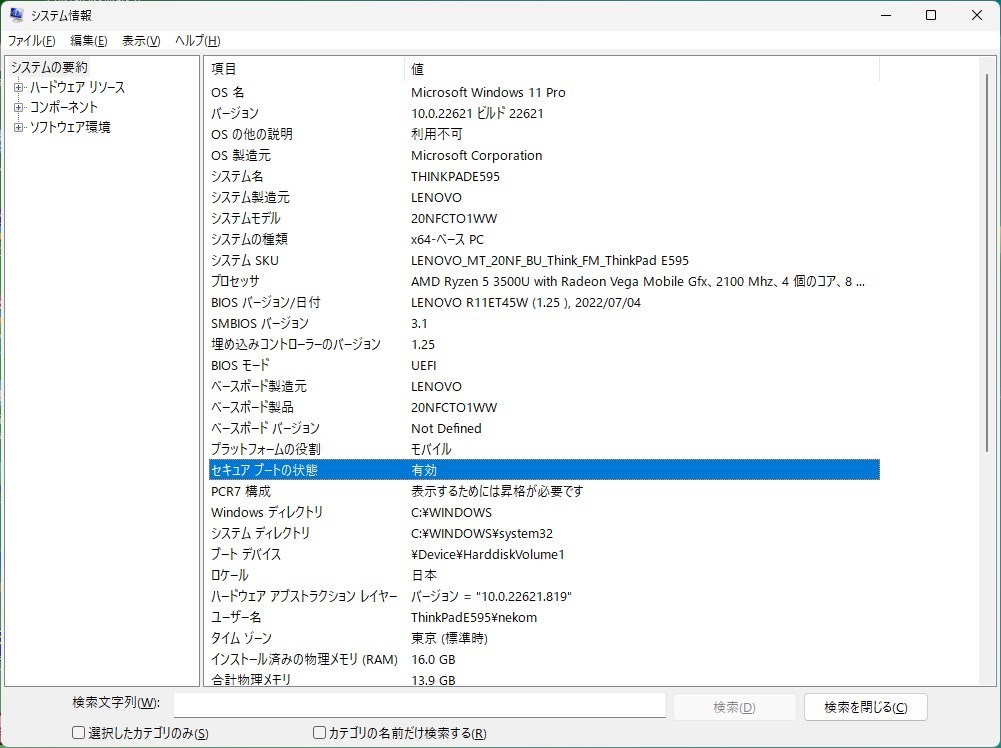The image size is (1001, 748).
Task: Maximize the システム情報 window
Action: click(931, 15)
